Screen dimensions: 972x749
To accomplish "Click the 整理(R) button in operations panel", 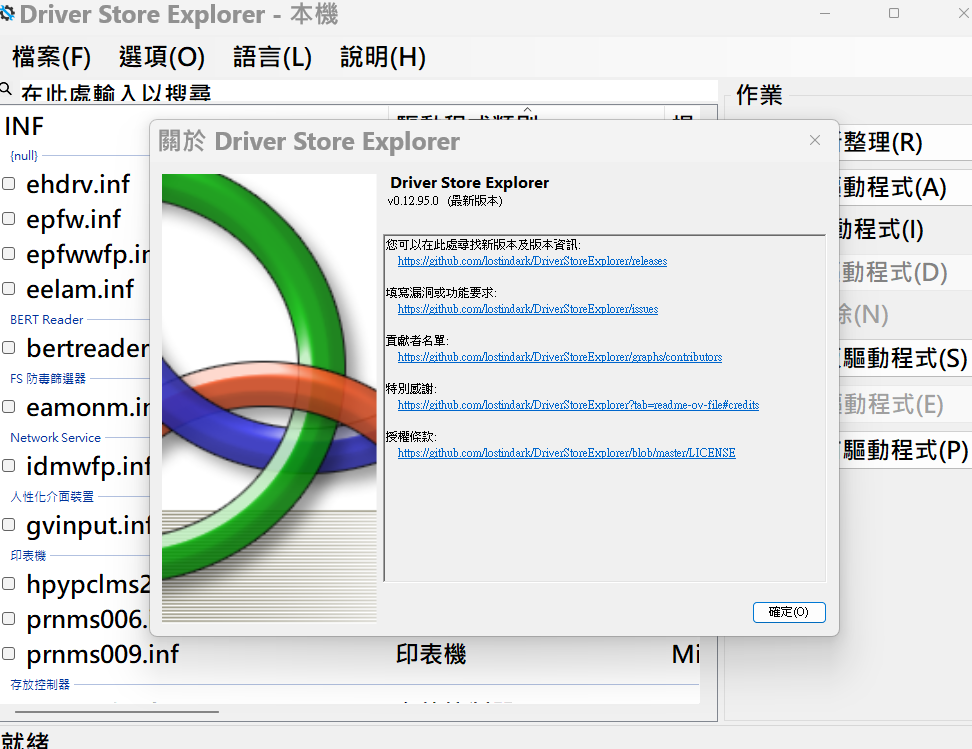I will (x=905, y=143).
